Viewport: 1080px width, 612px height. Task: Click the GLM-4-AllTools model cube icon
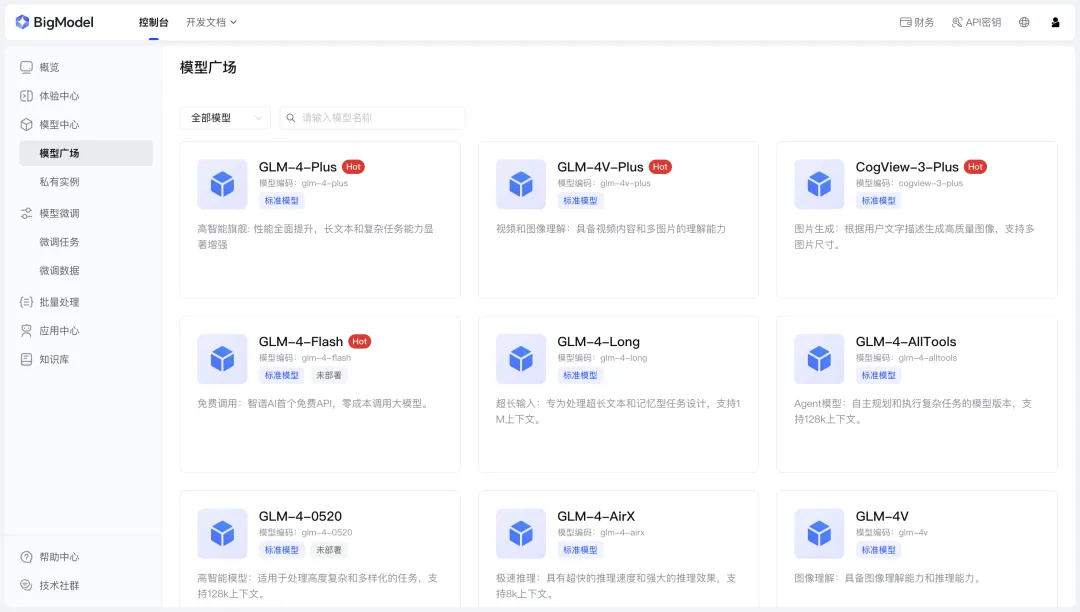pos(819,359)
